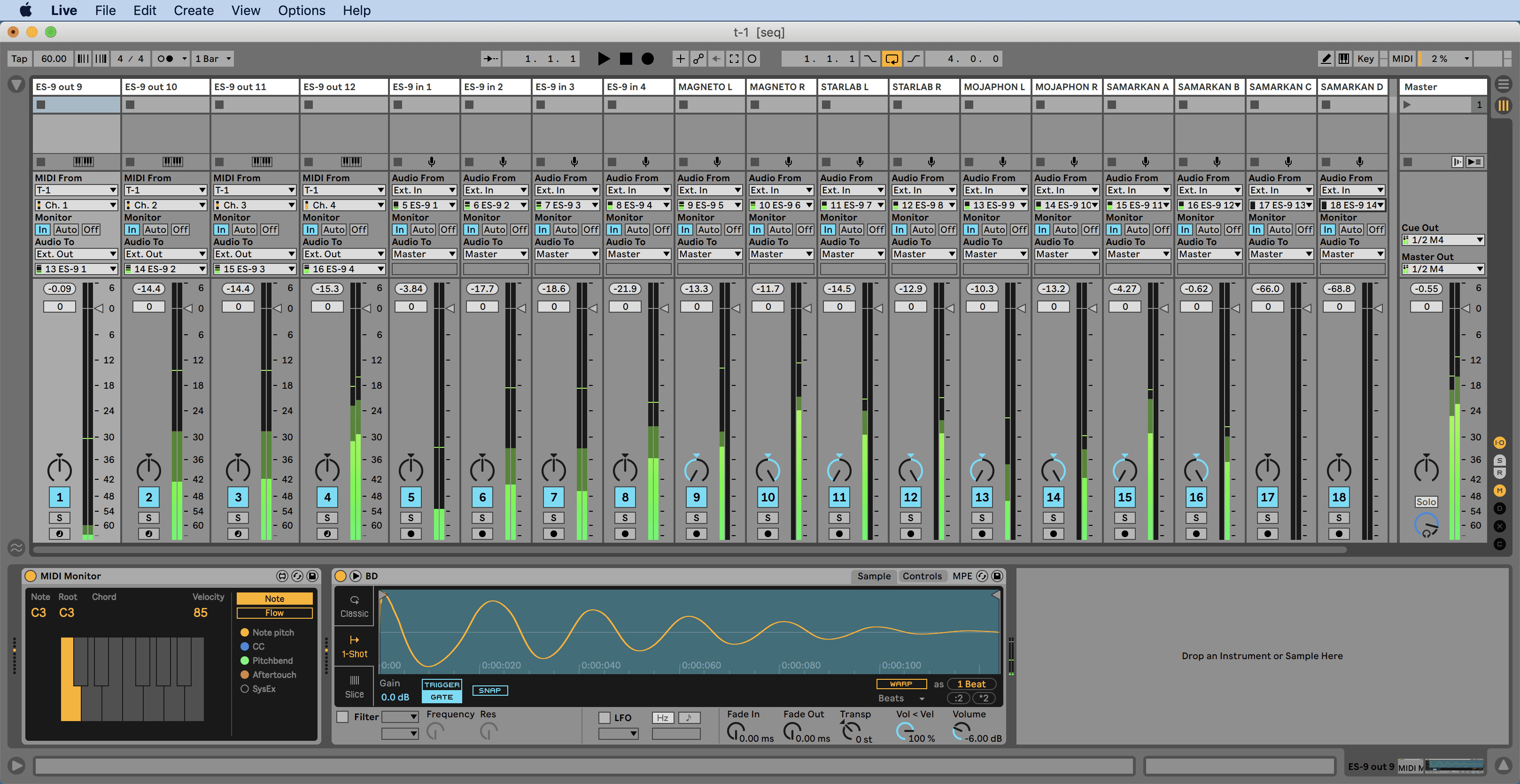Viewport: 1520px width, 784px height.
Task: Click the MIDI Arrangement Overdub plus icon
Action: tap(680, 58)
